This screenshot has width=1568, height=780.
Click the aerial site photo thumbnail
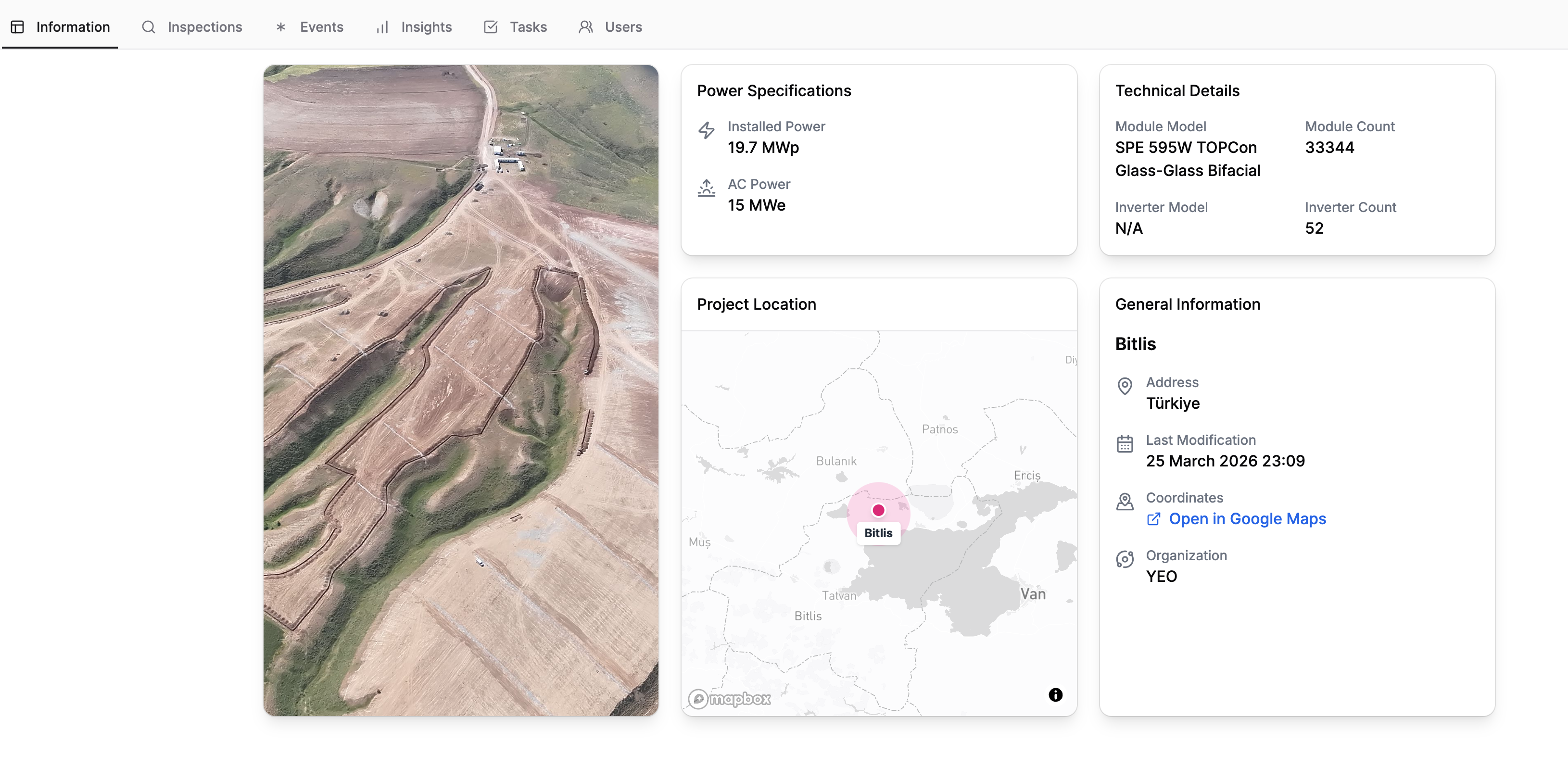coord(461,390)
